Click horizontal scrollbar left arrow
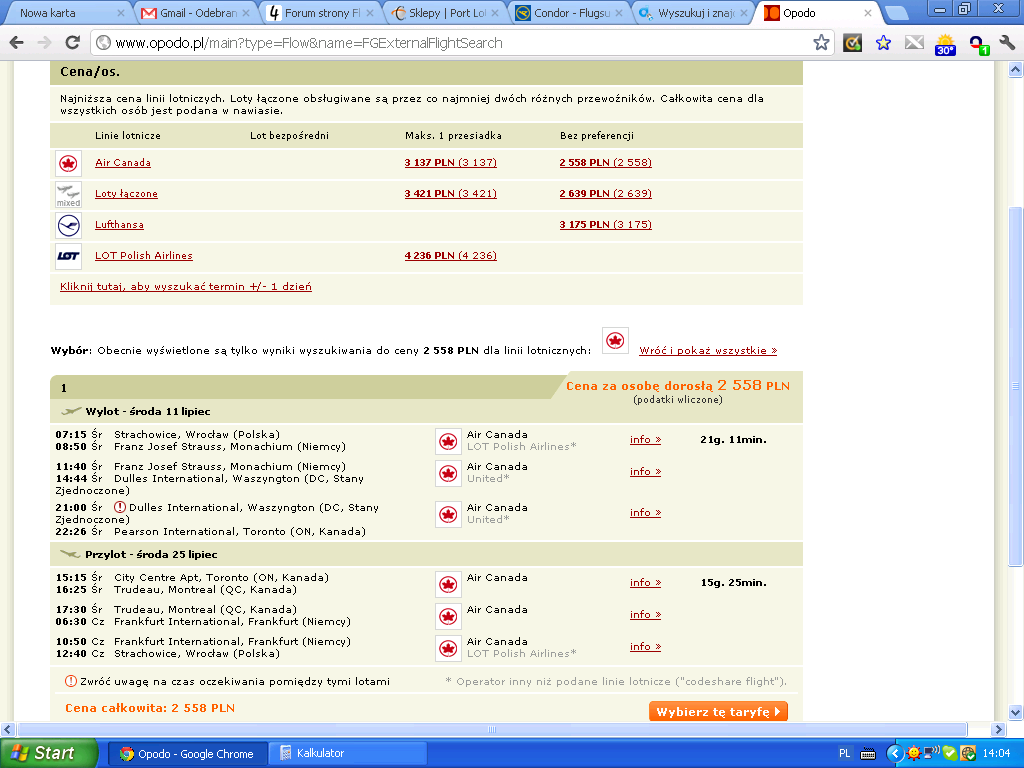The height and width of the screenshot is (768, 1024). coord(7,729)
